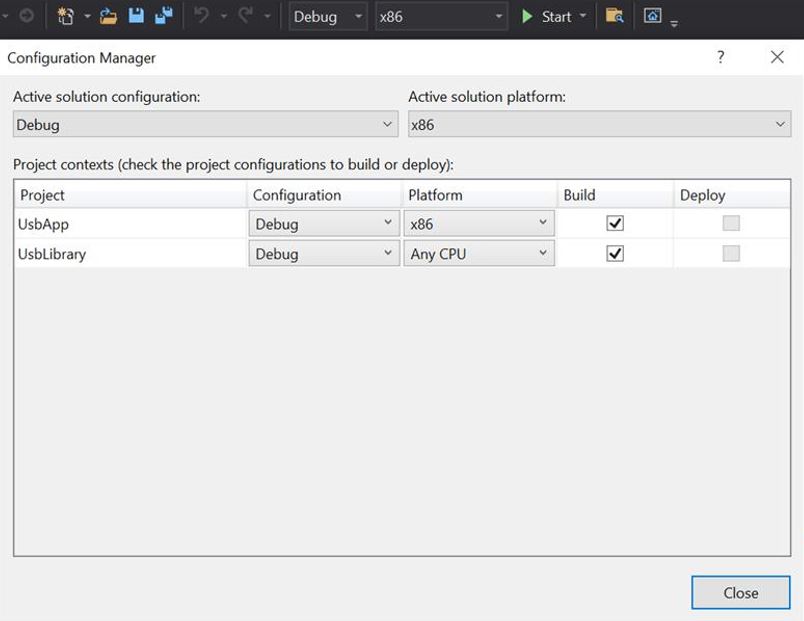Change UsbLibrary platform from Any CPU
Screen dimensions: 804x621
(x=545, y=253)
